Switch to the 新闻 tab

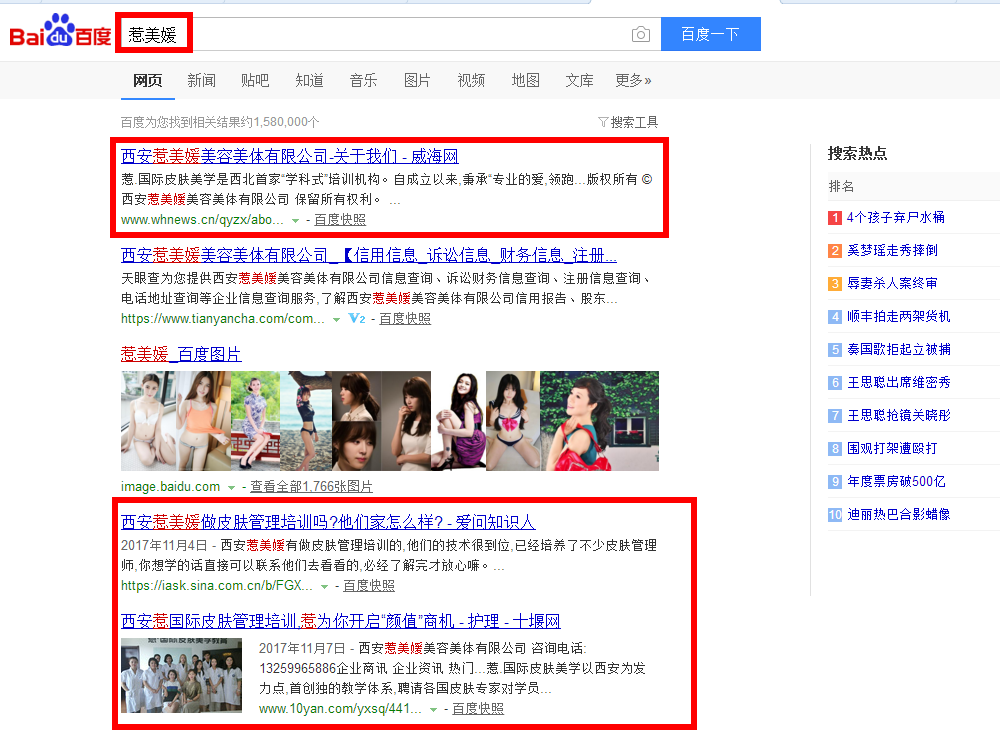[x=202, y=80]
